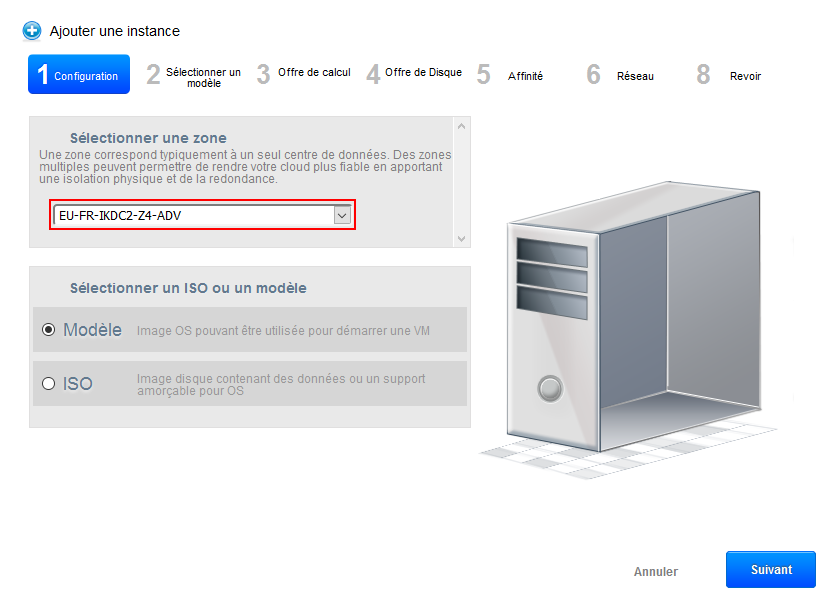The image size is (825, 597).
Task: Jump to step 5 Affinité
Action: tap(512, 76)
